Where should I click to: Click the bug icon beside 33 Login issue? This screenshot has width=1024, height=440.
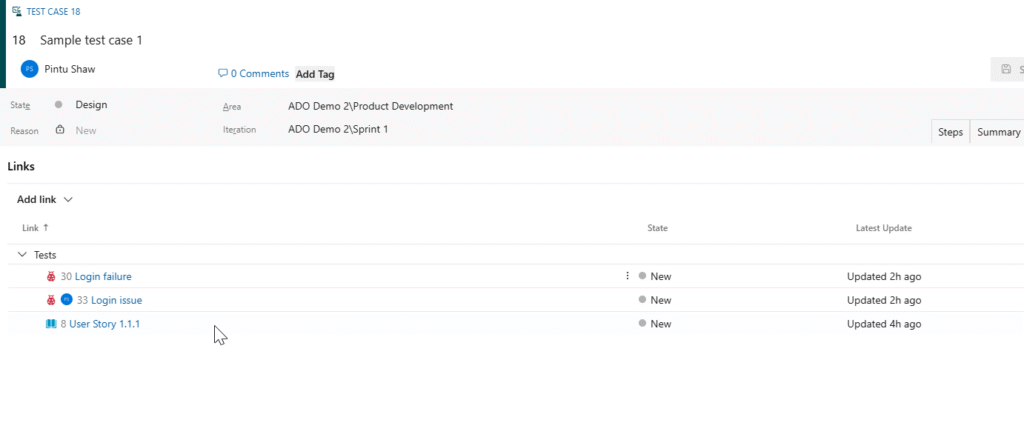click(51, 300)
